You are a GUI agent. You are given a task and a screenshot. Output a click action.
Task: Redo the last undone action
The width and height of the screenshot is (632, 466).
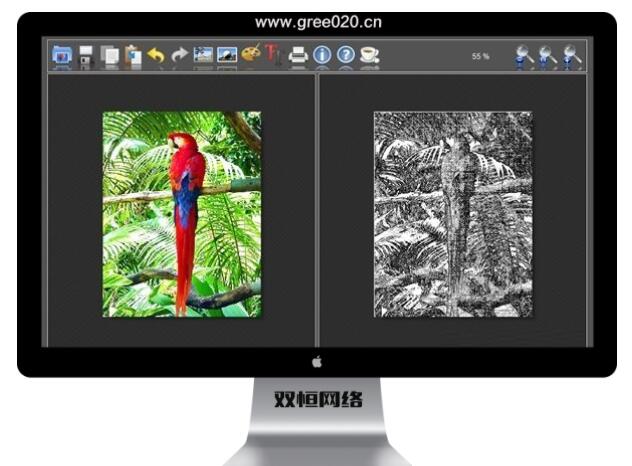coord(179,56)
